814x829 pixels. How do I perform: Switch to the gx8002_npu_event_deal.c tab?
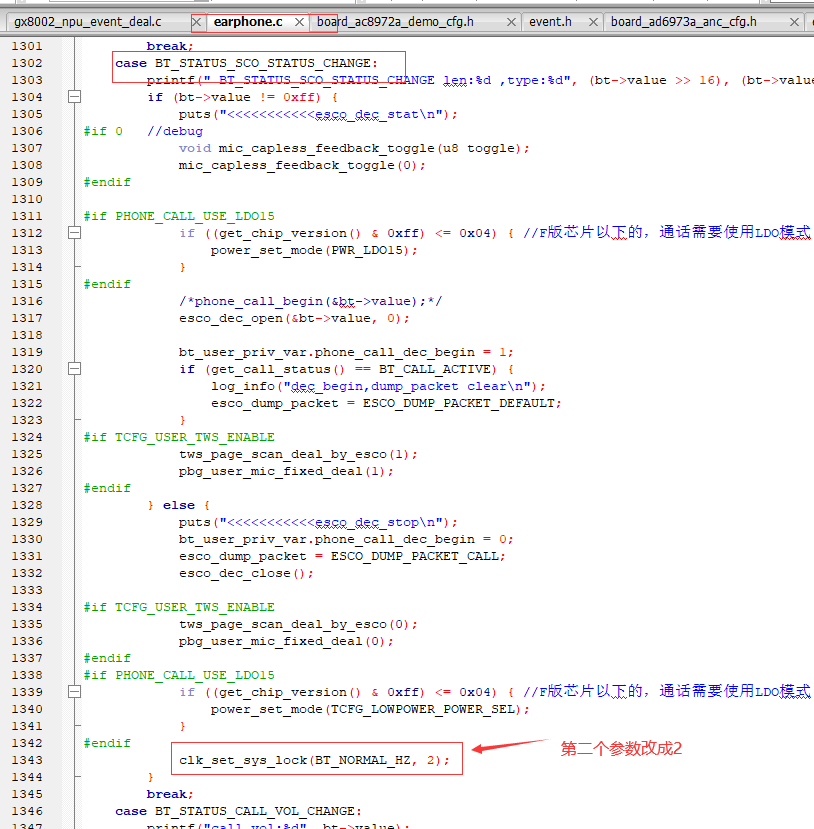point(88,22)
